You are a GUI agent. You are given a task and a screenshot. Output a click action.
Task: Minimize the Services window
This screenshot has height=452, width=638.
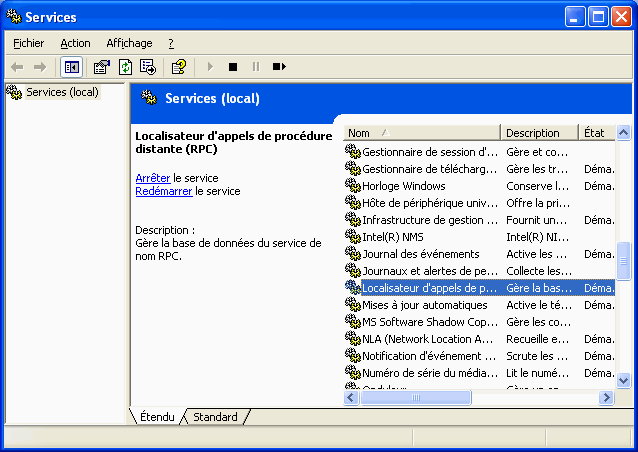(575, 17)
